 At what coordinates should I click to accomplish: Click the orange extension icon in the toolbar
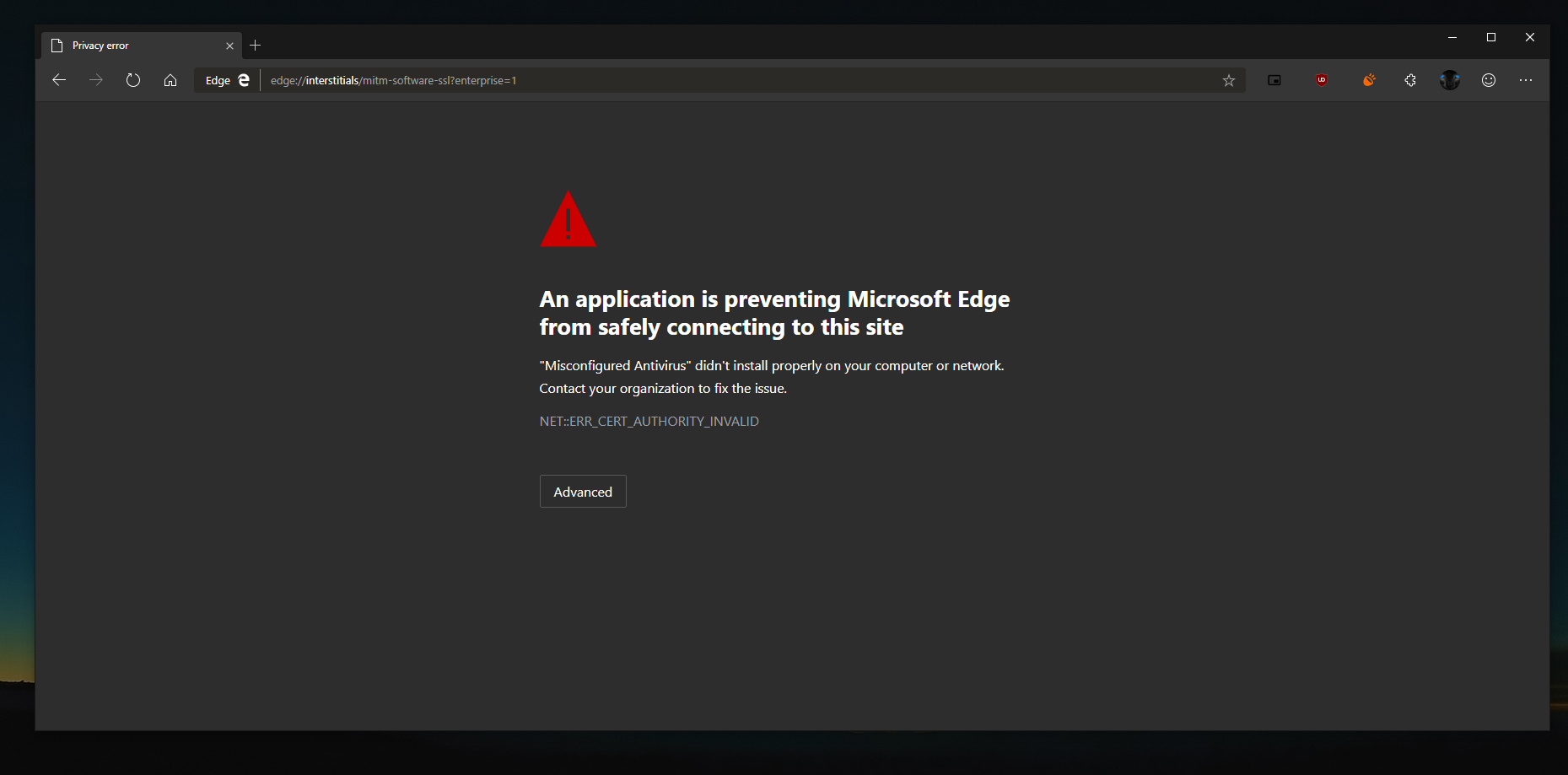(1368, 80)
